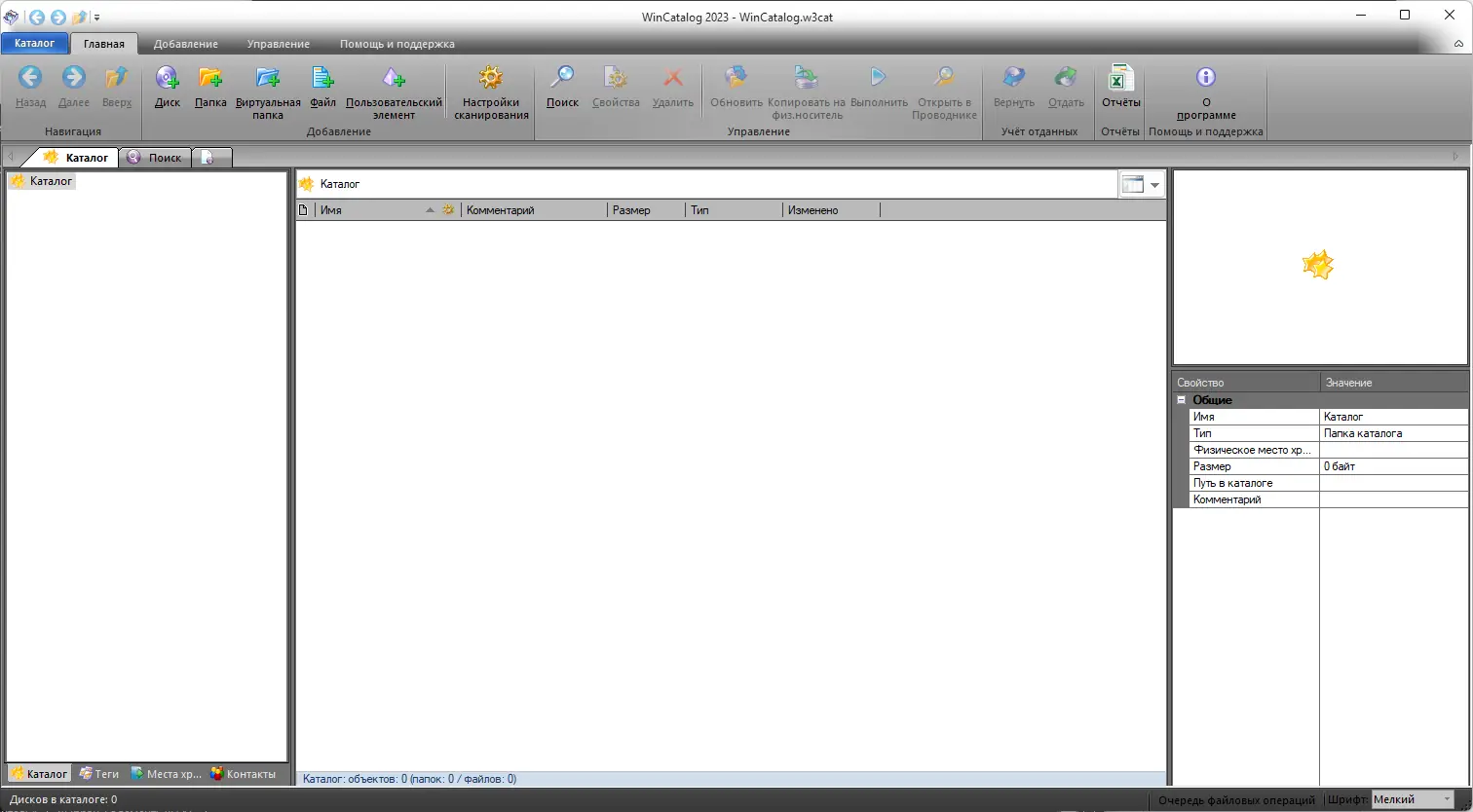Show the Места хр... pane tab
This screenshot has width=1473, height=812.
coord(166,774)
